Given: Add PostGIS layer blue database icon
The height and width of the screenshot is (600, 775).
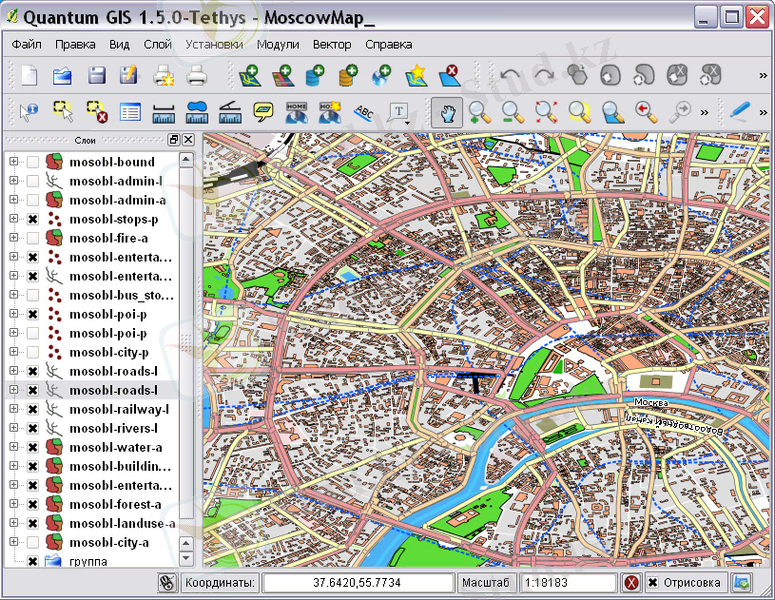Looking at the screenshot, I should point(315,76).
